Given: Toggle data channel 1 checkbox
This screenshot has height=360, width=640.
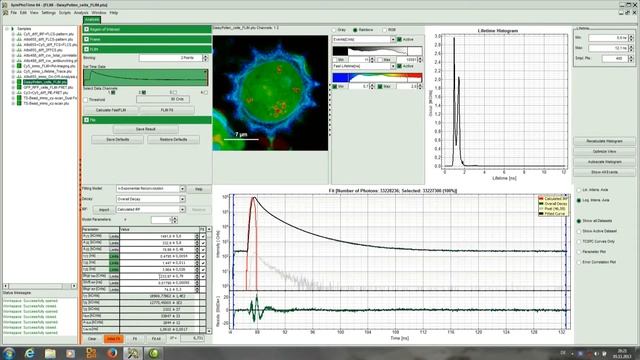Looking at the screenshot, I should (113, 93).
